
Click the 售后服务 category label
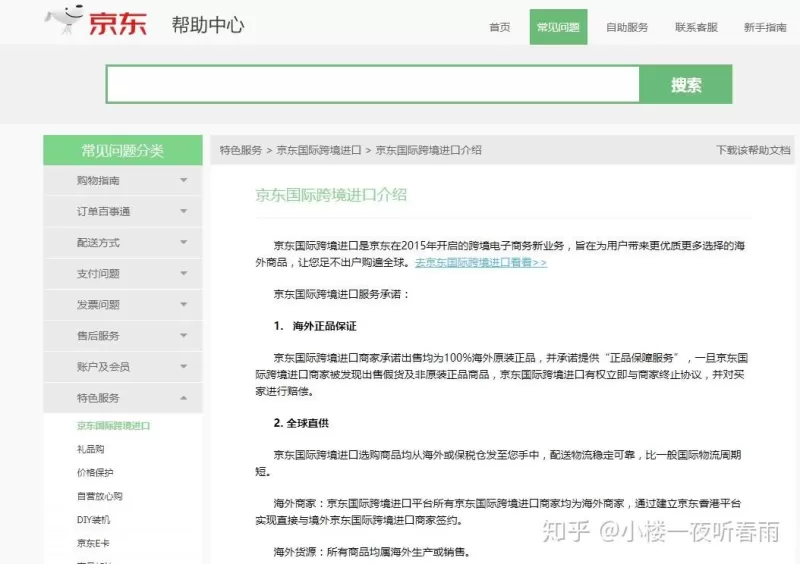98,335
